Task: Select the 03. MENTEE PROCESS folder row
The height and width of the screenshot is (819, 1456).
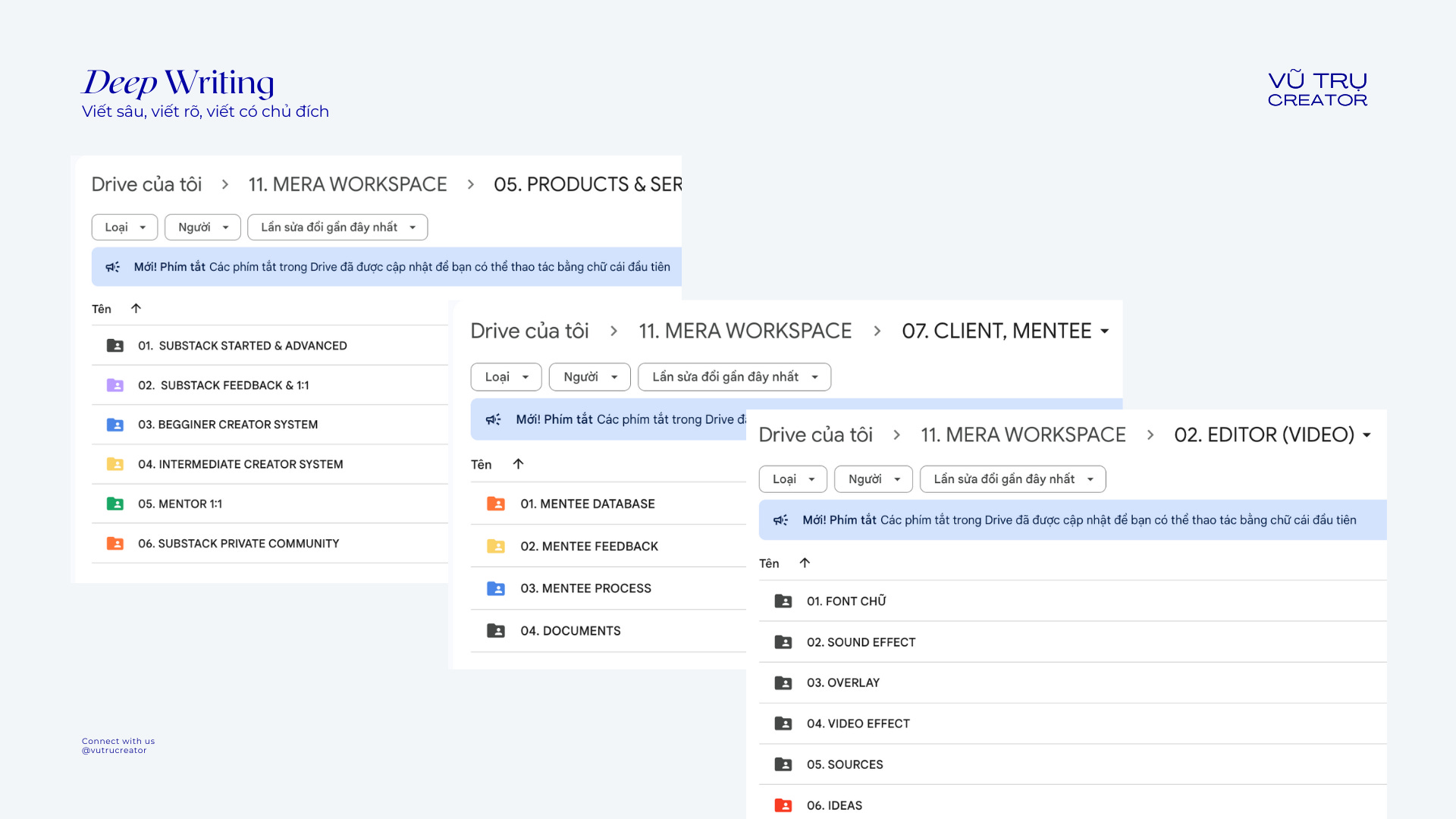Action: [x=585, y=588]
